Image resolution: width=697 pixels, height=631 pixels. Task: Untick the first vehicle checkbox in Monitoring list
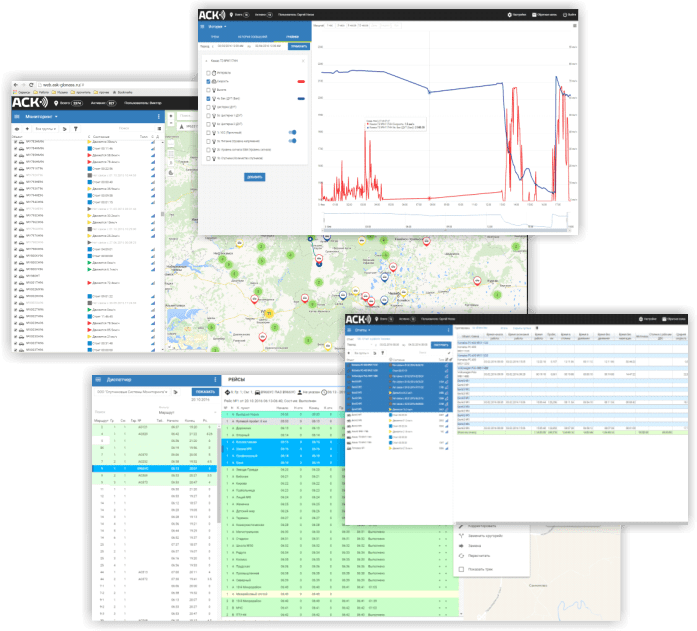[16, 142]
